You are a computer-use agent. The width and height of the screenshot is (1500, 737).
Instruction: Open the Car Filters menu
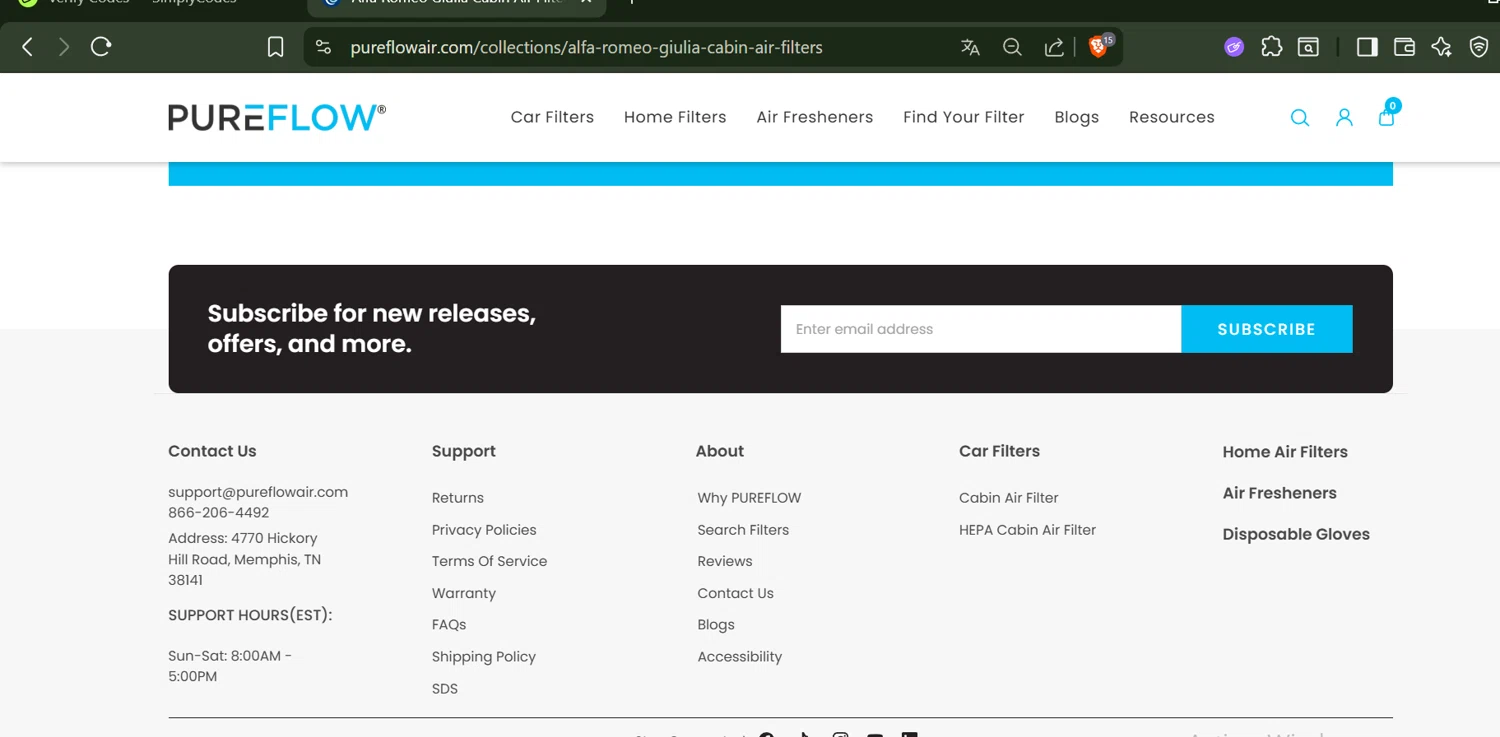(x=552, y=117)
